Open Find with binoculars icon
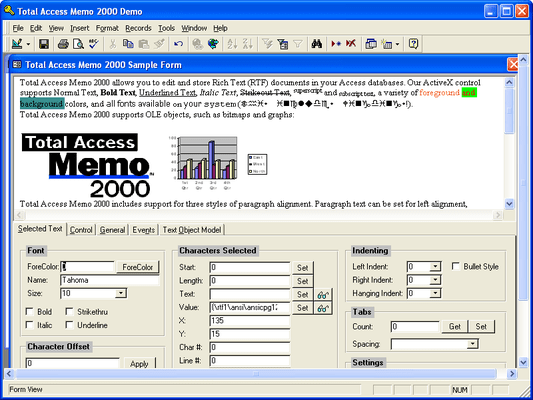533x400 pixels. (317, 44)
